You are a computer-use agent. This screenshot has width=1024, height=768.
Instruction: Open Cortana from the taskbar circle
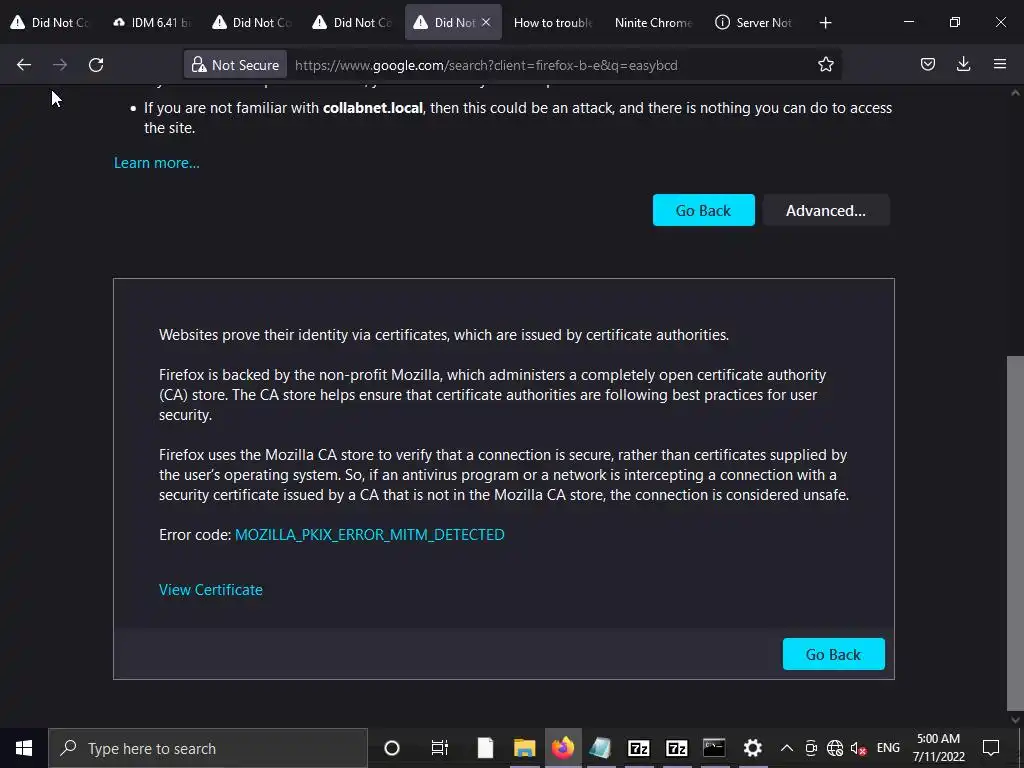pos(392,748)
